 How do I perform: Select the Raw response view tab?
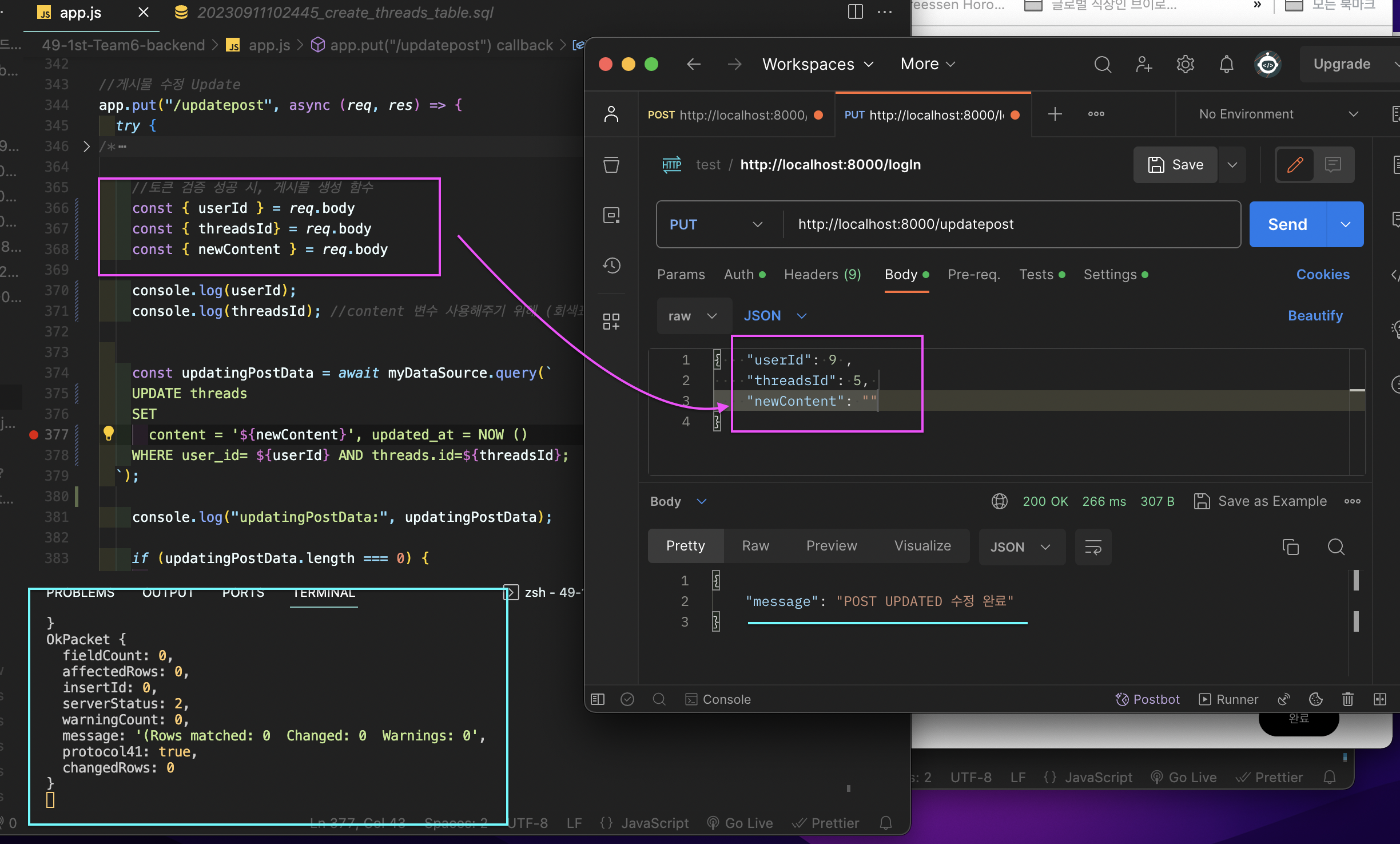(755, 546)
